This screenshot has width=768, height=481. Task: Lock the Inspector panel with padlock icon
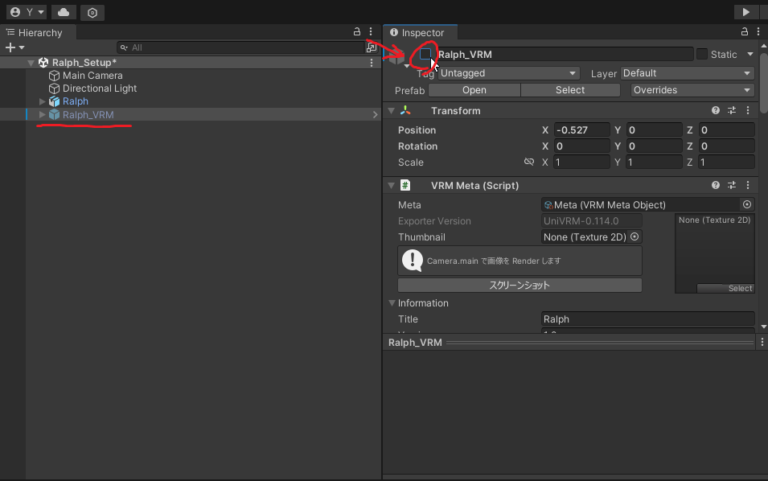point(746,33)
